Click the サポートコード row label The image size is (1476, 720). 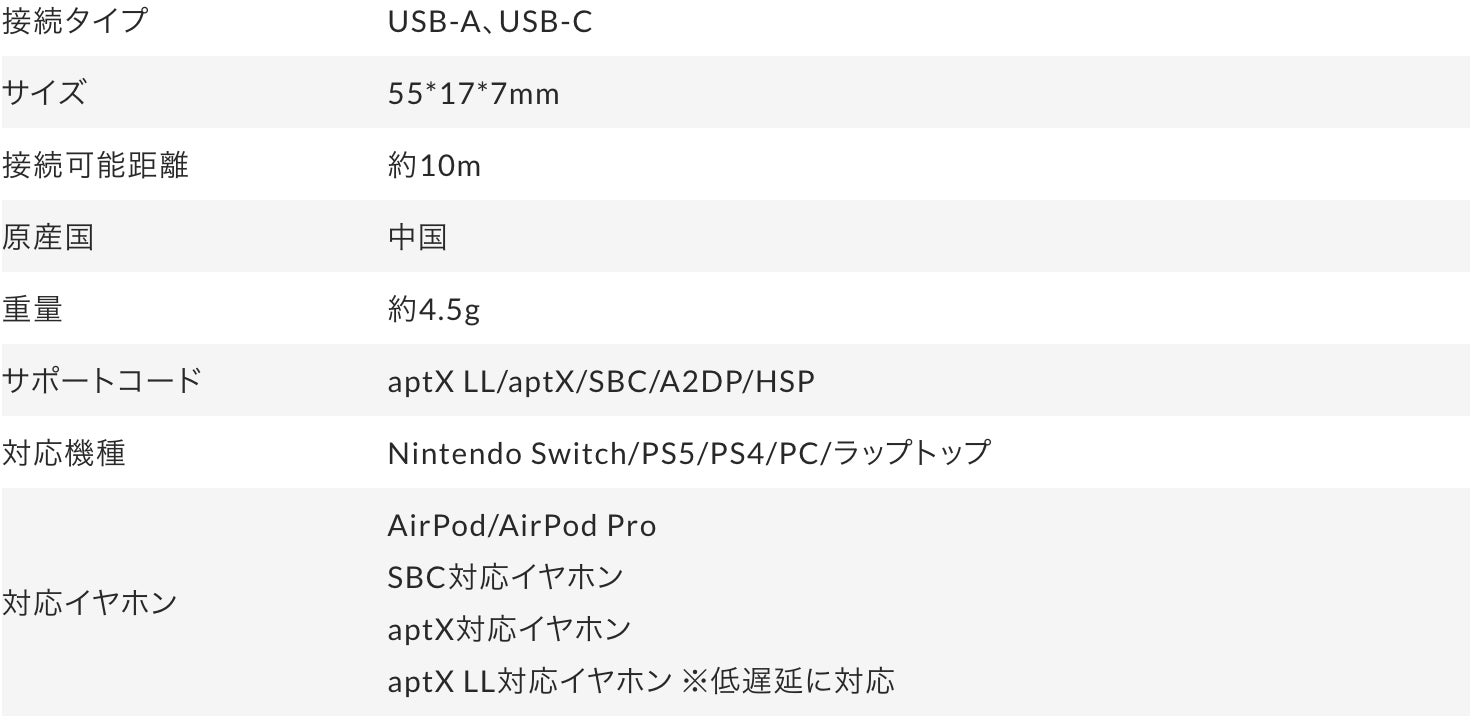click(102, 381)
